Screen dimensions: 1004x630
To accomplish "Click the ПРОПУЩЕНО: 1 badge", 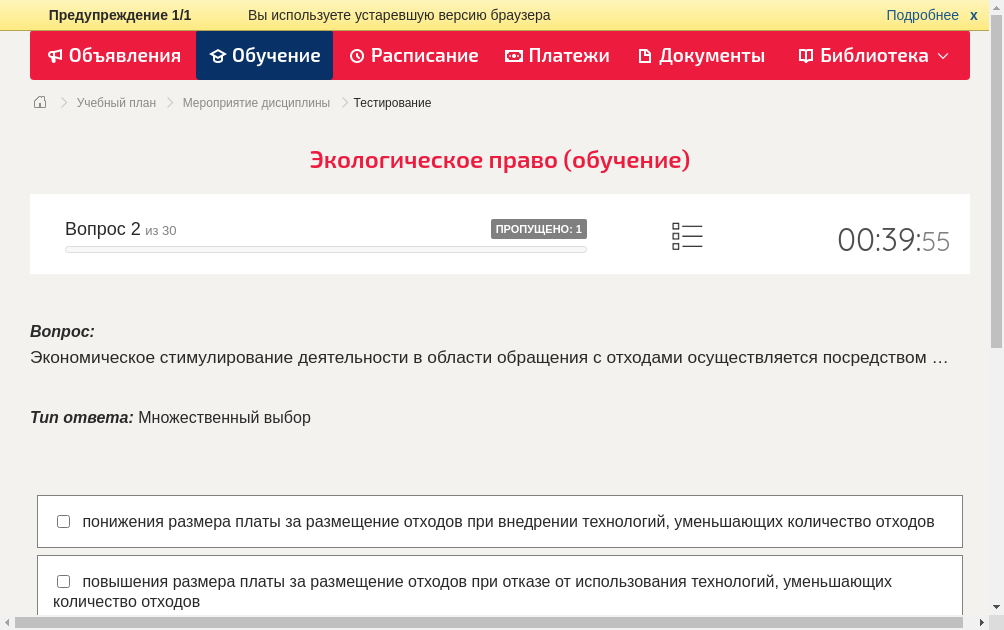I will pyautogui.click(x=538, y=229).
